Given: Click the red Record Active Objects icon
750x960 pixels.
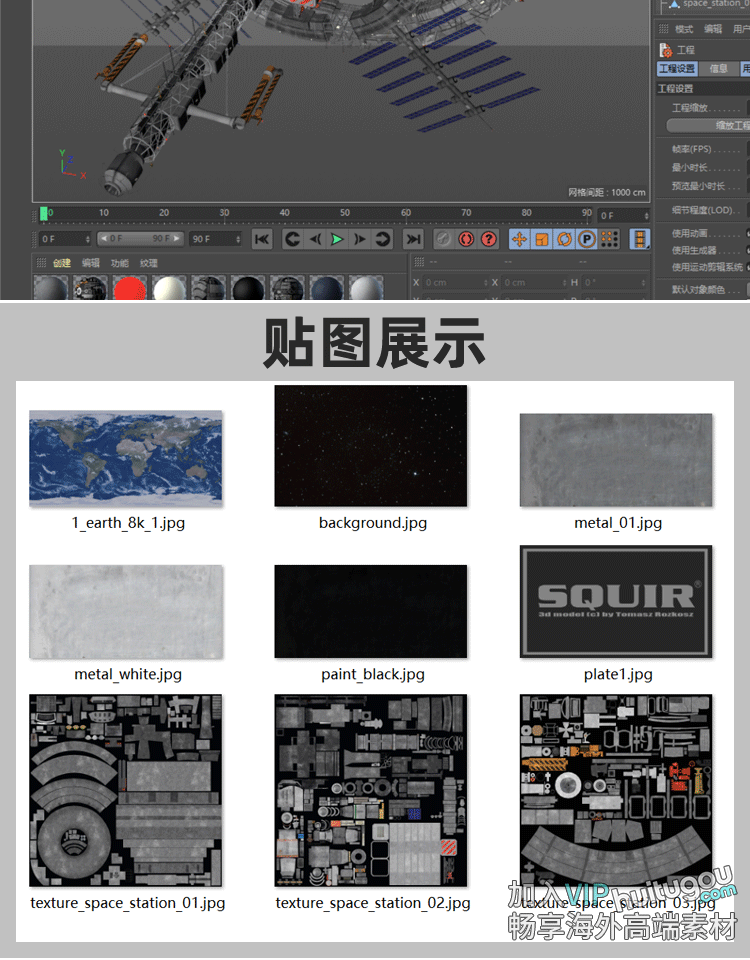Looking at the screenshot, I should 466,239.
